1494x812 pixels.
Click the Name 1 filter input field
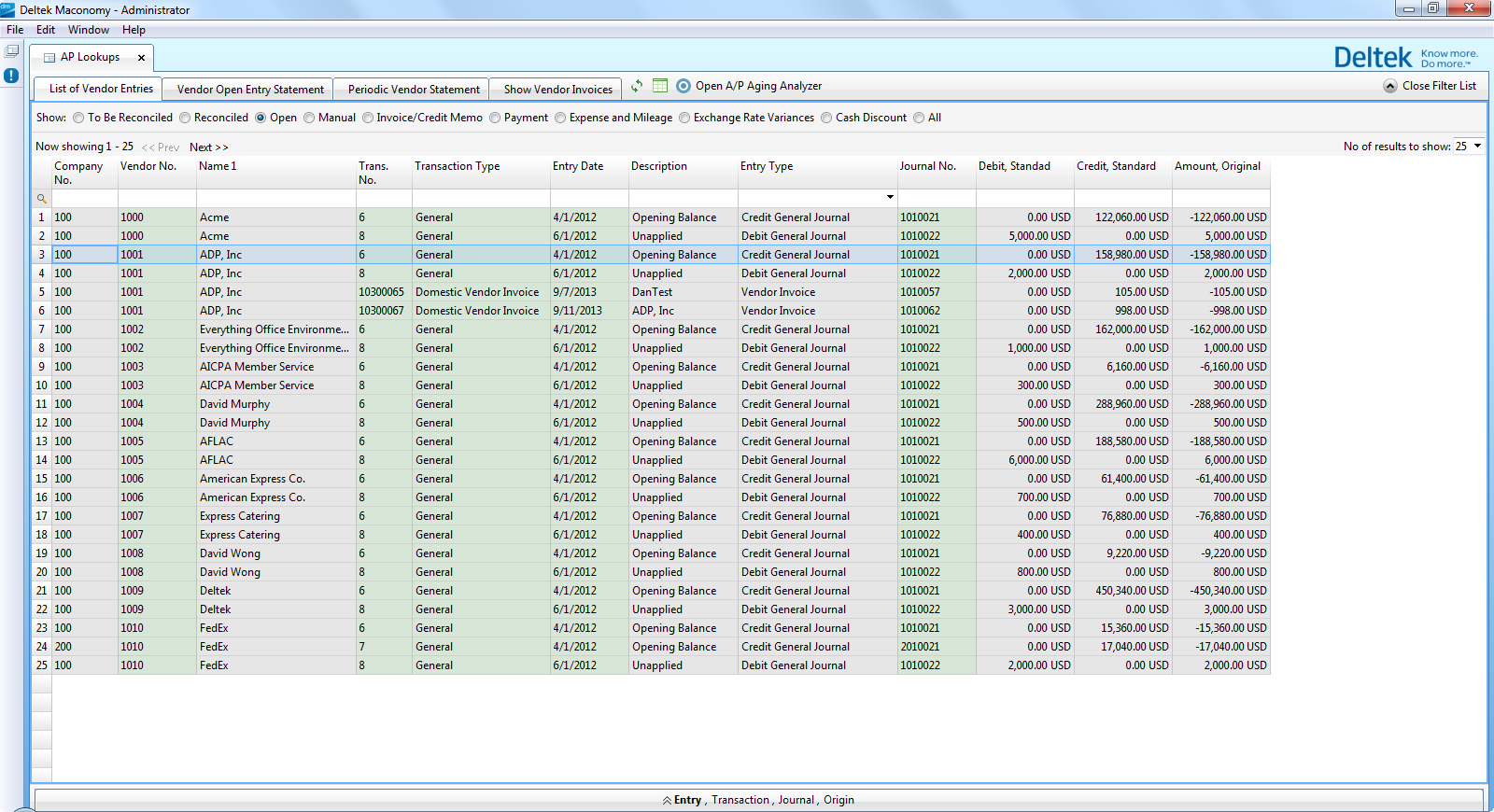[x=275, y=198]
